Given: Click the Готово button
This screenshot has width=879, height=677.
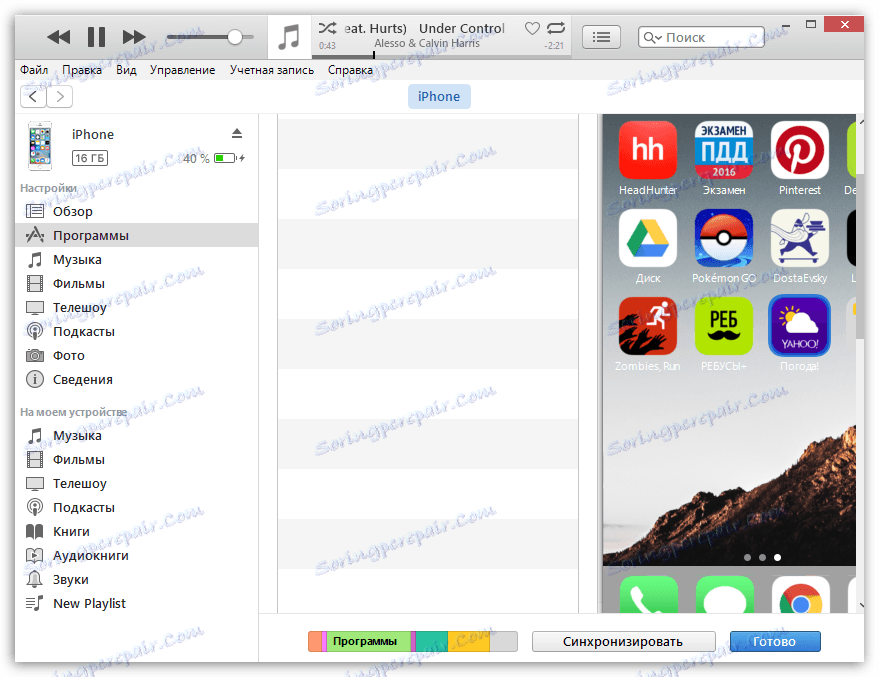Looking at the screenshot, I should (775, 642).
